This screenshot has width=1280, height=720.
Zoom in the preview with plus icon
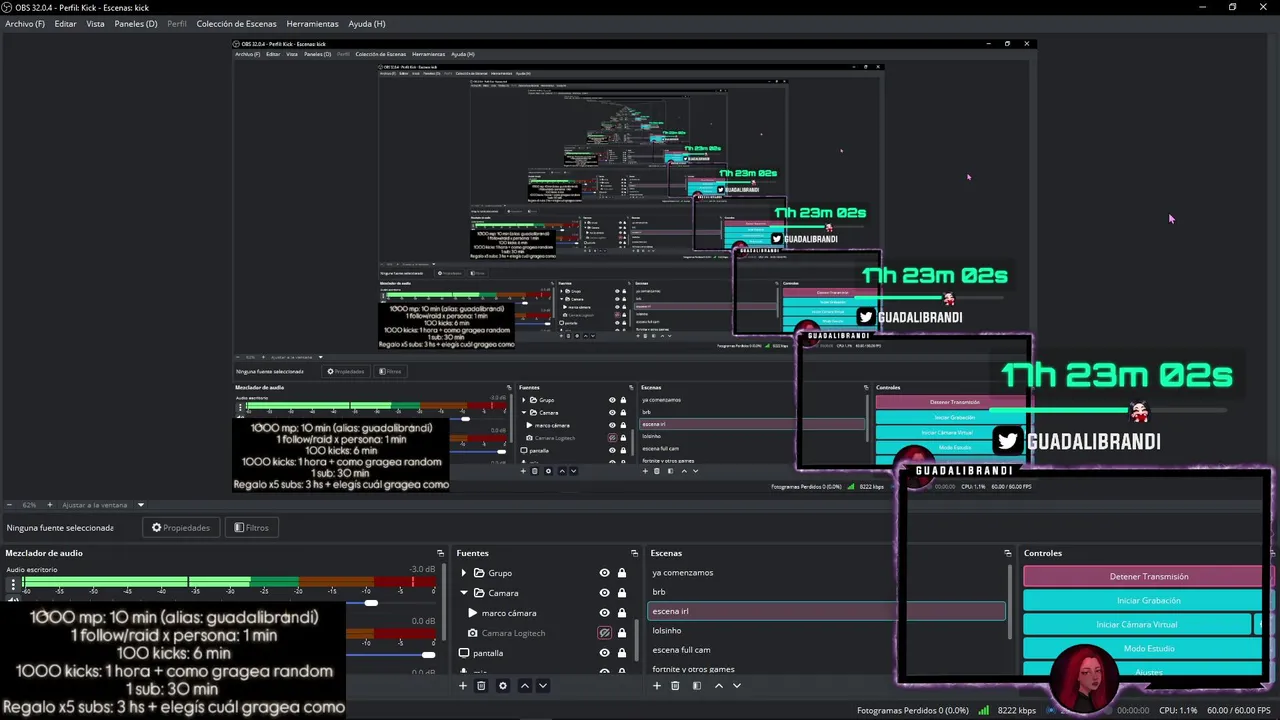(x=50, y=505)
